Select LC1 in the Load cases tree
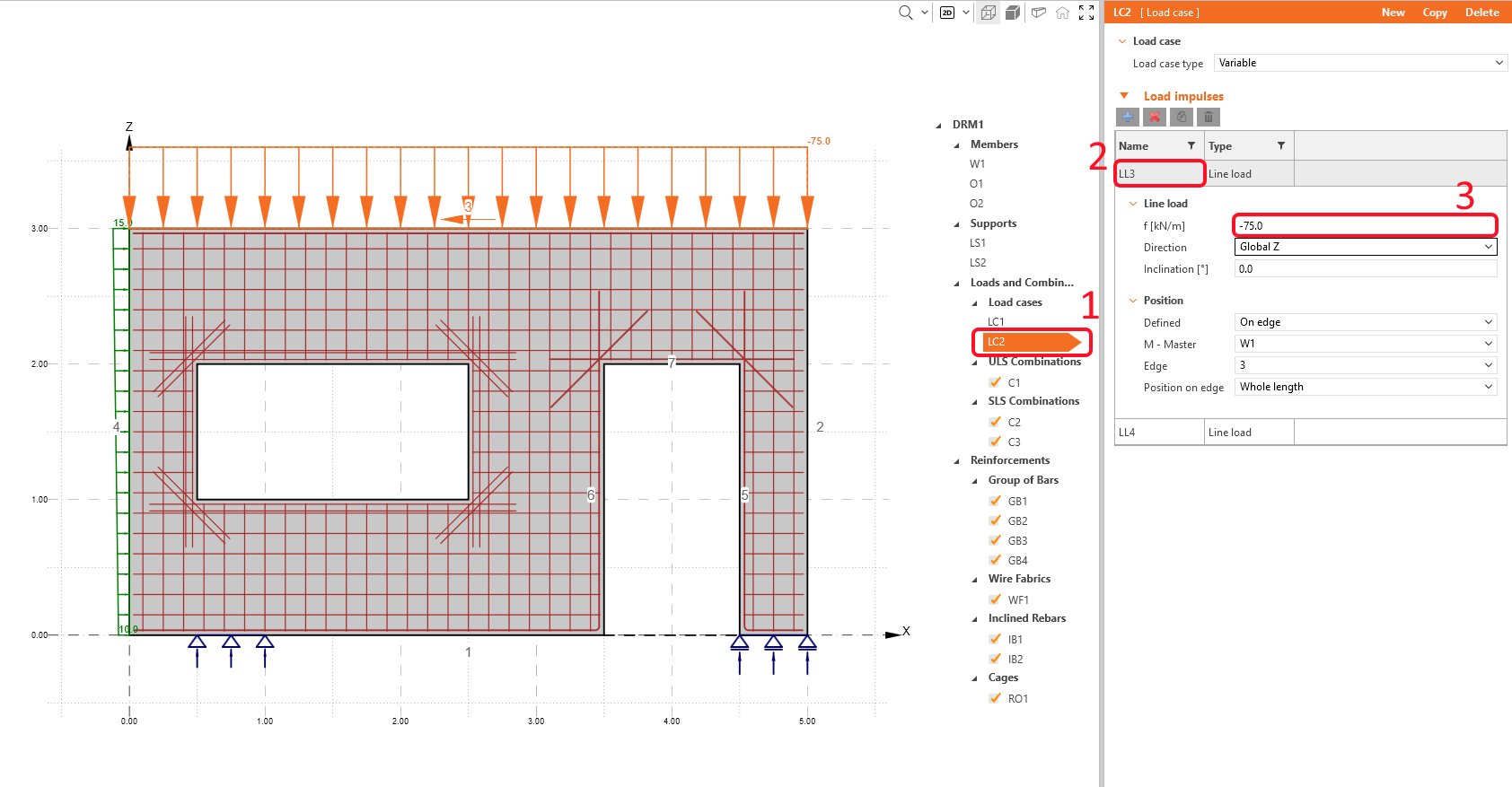 (996, 322)
